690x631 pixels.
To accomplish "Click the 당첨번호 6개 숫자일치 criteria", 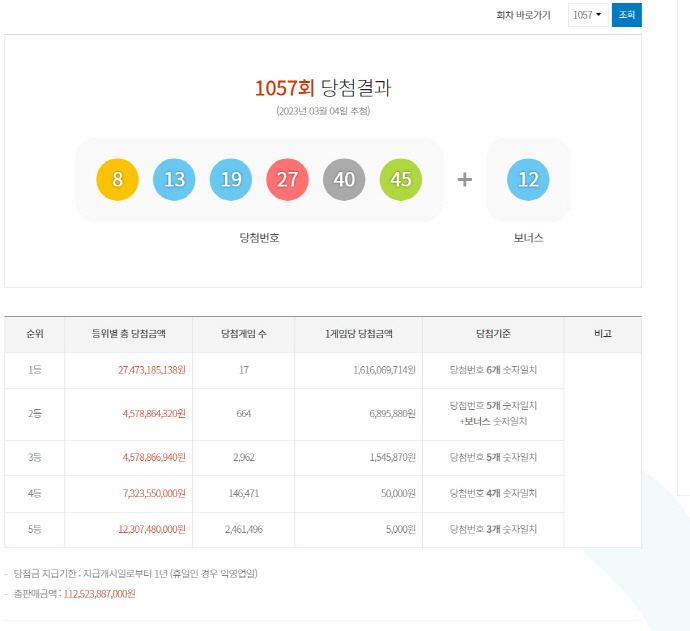I will coord(493,370).
